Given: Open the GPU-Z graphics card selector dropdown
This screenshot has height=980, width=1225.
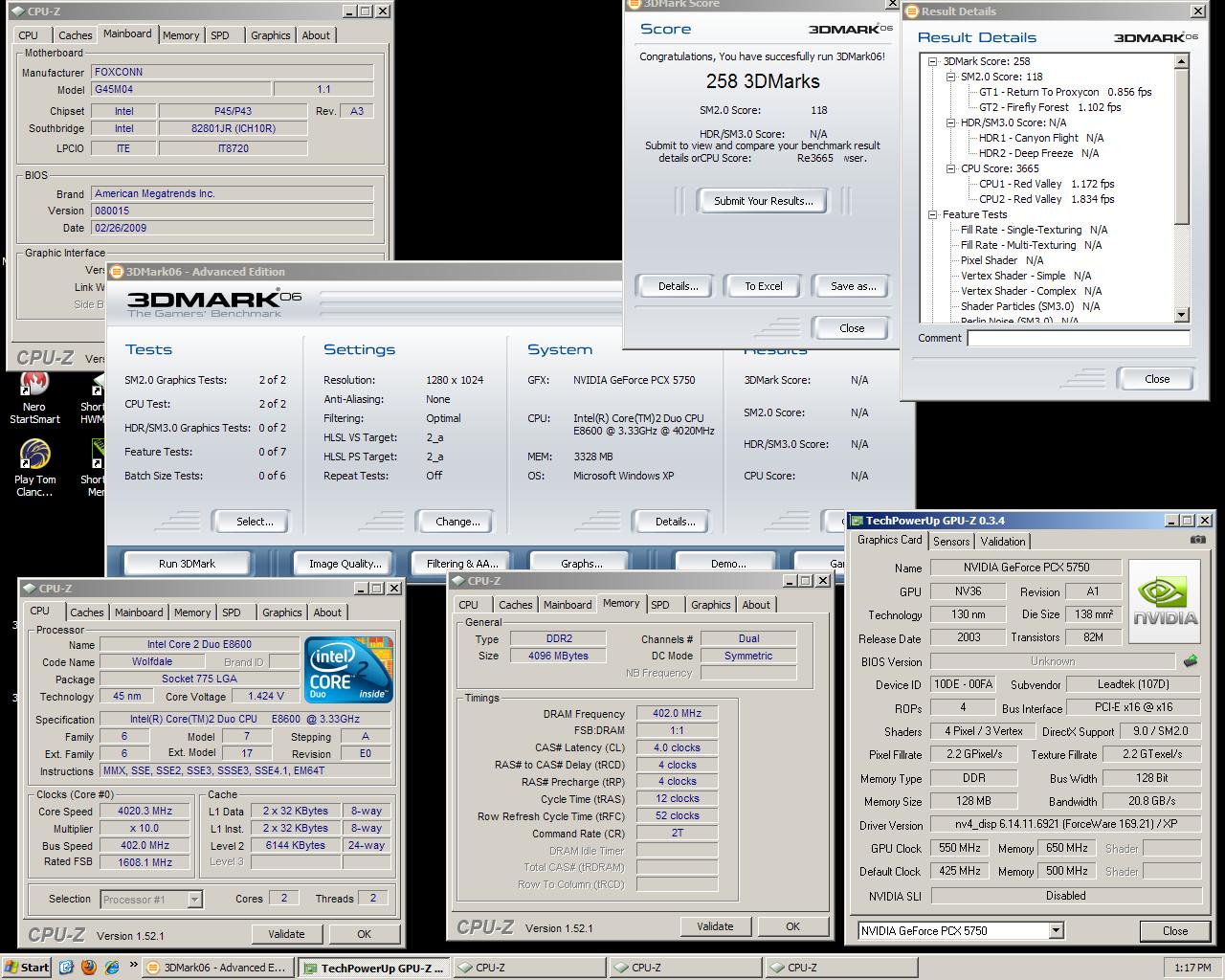Looking at the screenshot, I should pos(1056,930).
